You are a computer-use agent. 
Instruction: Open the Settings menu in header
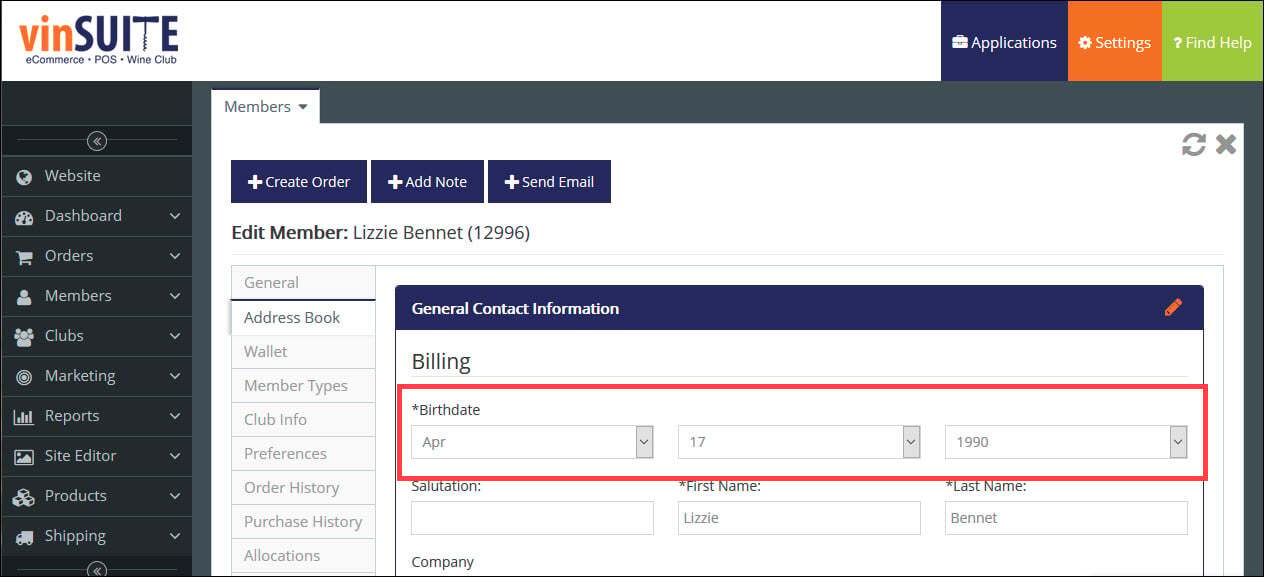coord(1114,42)
